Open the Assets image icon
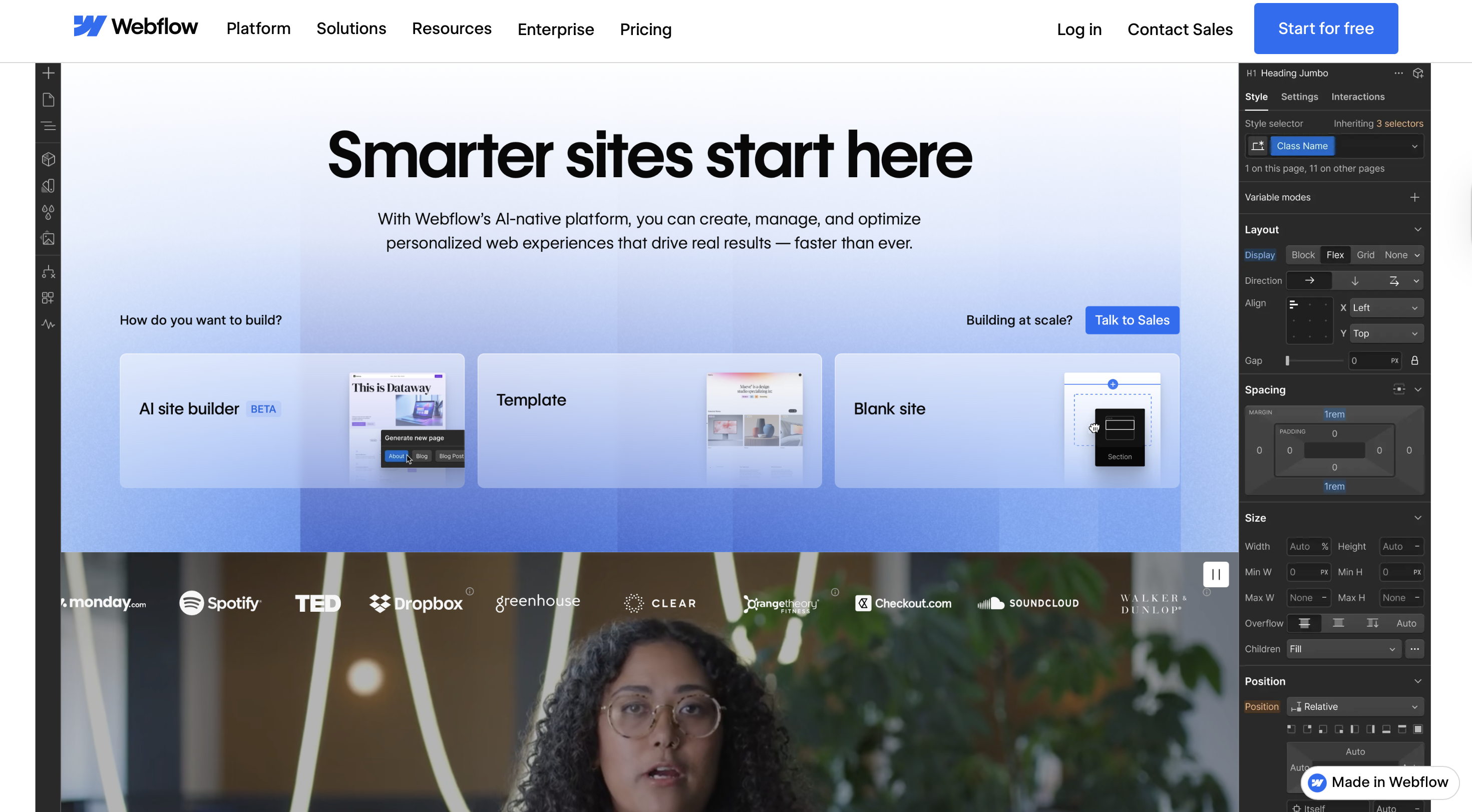Viewport: 1472px width, 812px height. click(x=49, y=238)
